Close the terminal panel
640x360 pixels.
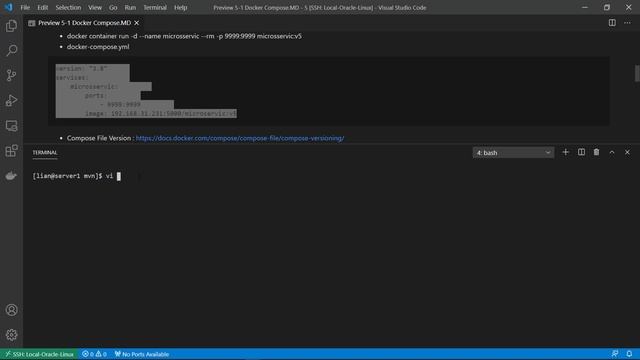(627, 152)
